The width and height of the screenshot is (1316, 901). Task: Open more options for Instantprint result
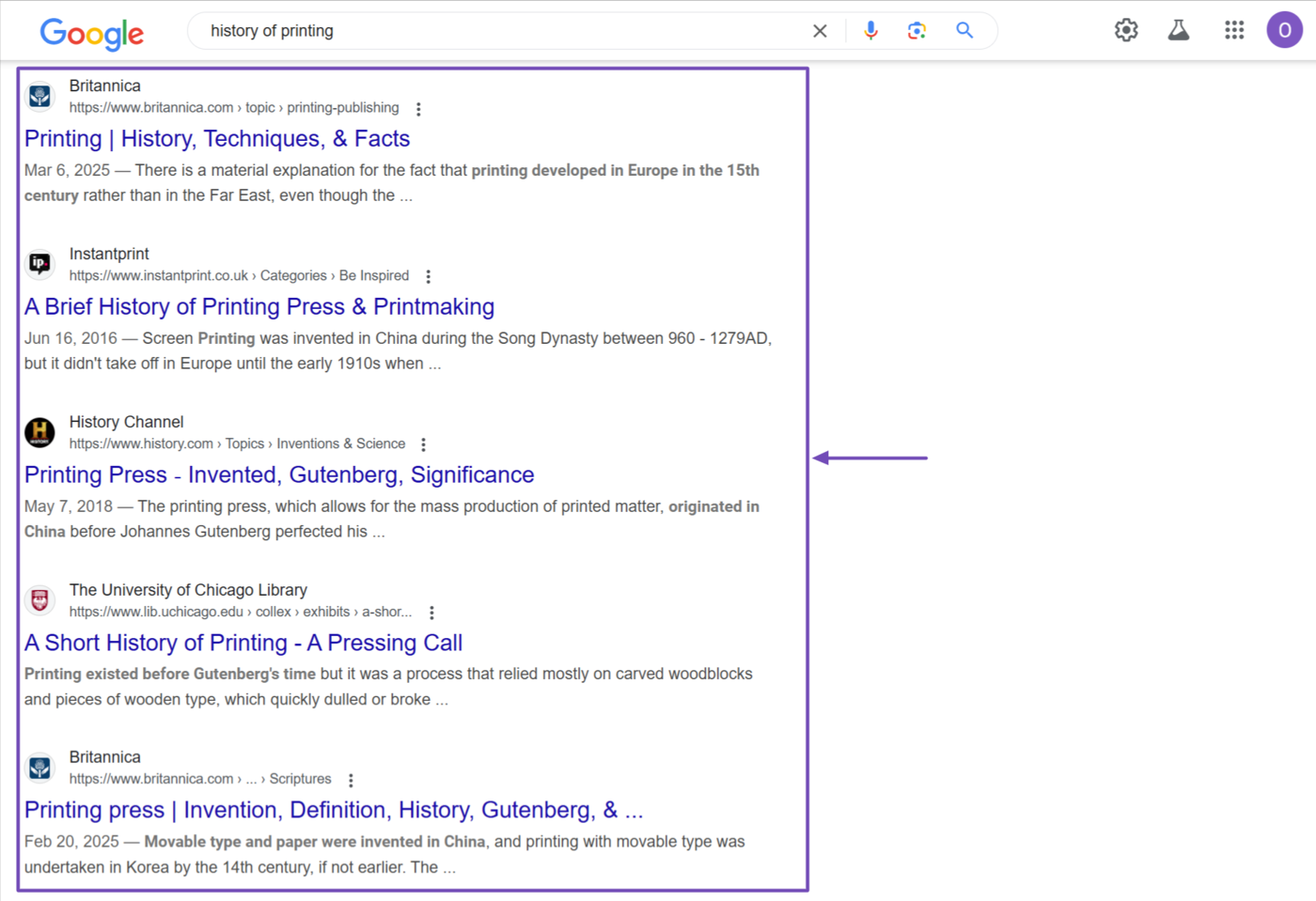pos(429,276)
